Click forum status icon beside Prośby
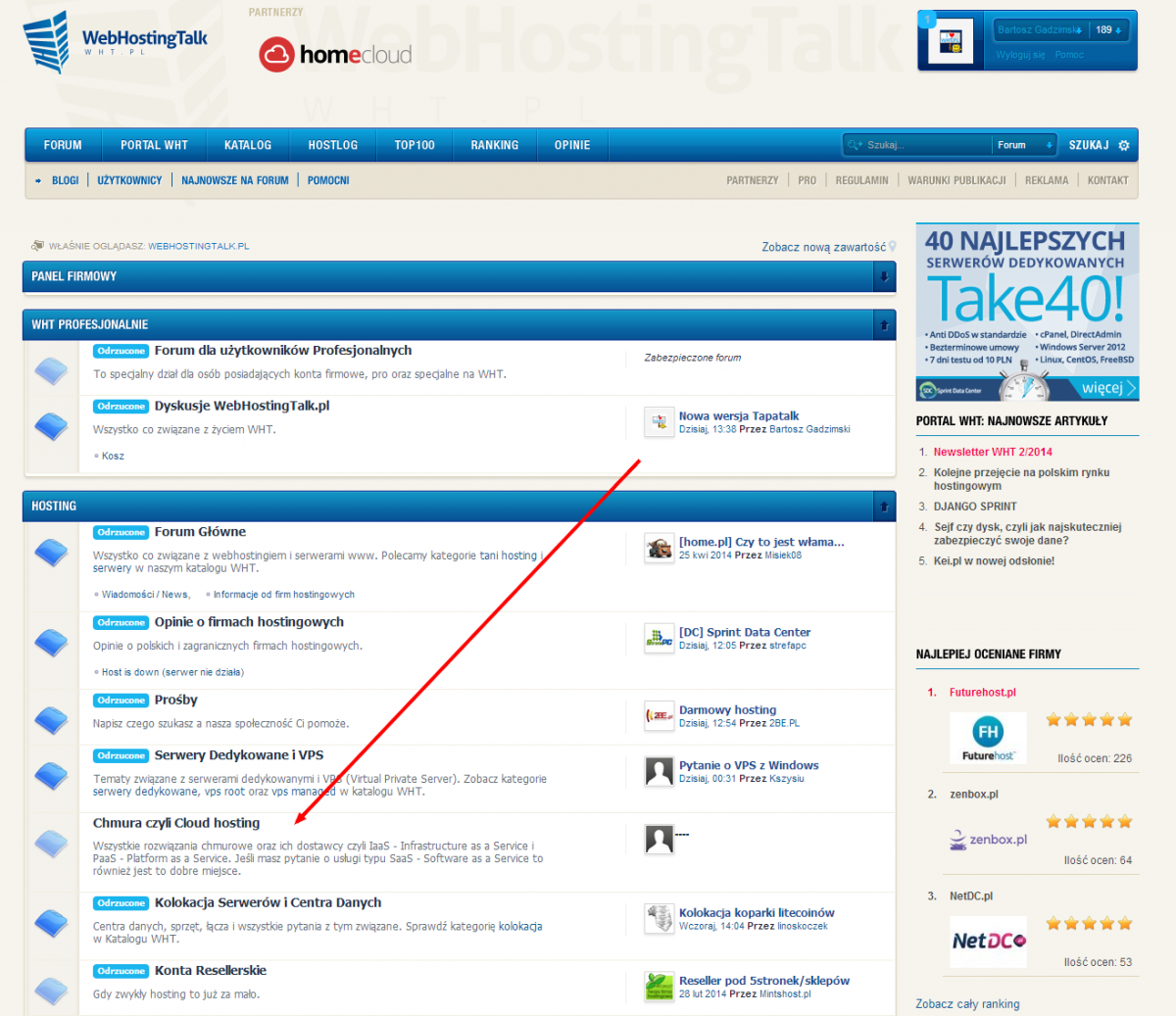This screenshot has height=1016, width=1176. click(51, 720)
